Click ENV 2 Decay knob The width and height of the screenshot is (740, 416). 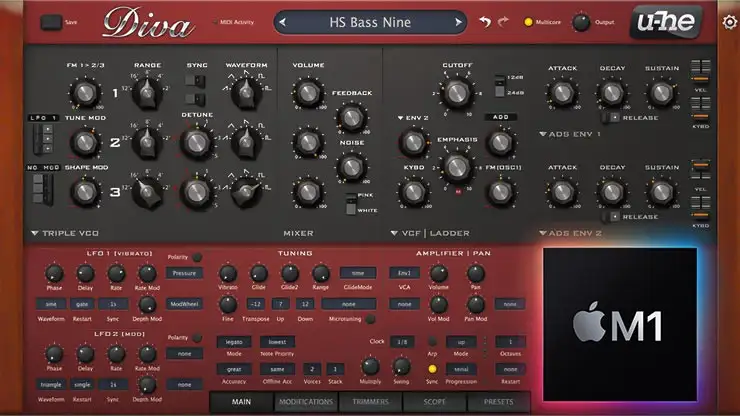tap(612, 192)
